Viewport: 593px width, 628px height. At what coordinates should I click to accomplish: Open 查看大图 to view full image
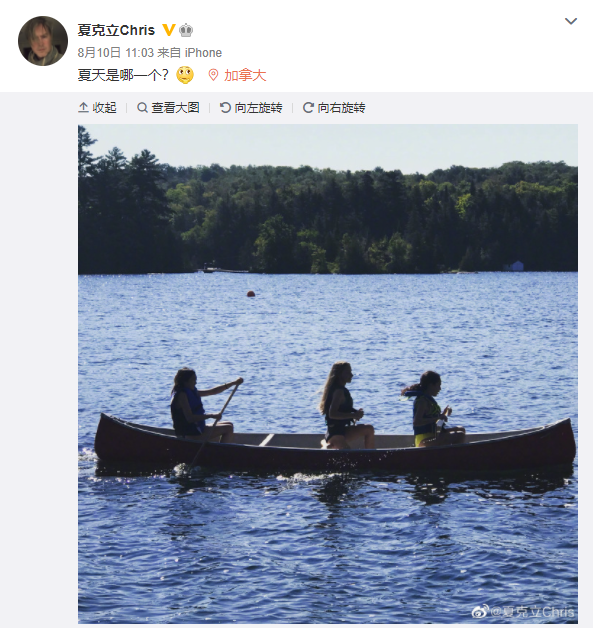[x=168, y=108]
